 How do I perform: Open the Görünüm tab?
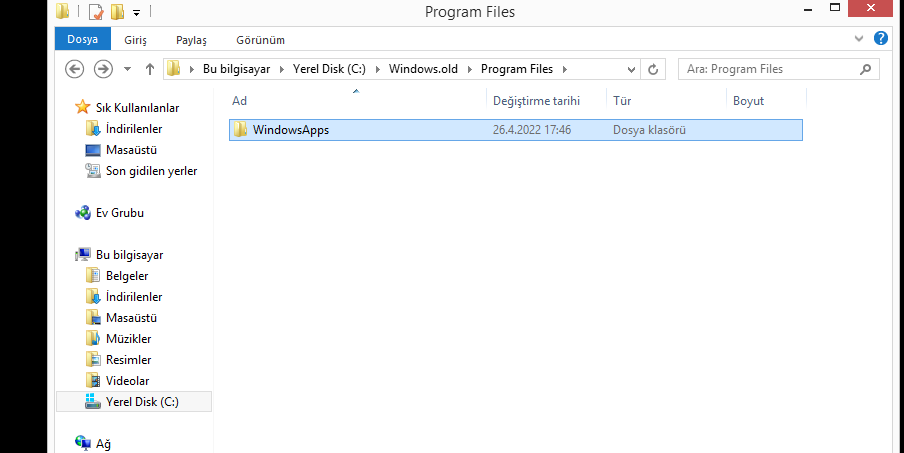tap(261, 40)
